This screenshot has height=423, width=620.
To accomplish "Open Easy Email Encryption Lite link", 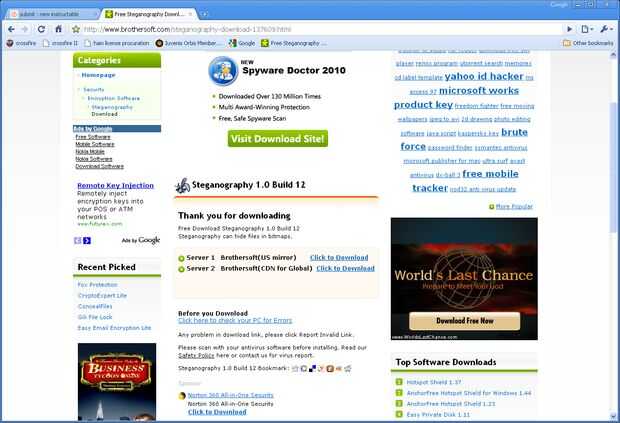I will coord(114,328).
